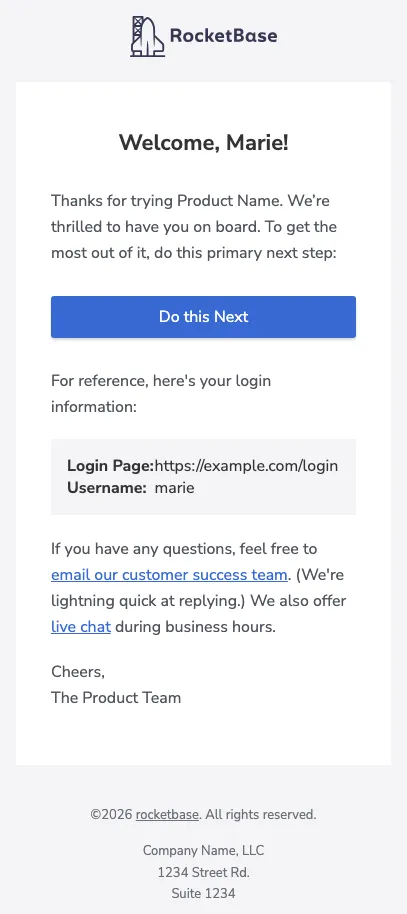The width and height of the screenshot is (407, 914).
Task: Click the "Welcome, Marie!" heading
Action: [204, 142]
